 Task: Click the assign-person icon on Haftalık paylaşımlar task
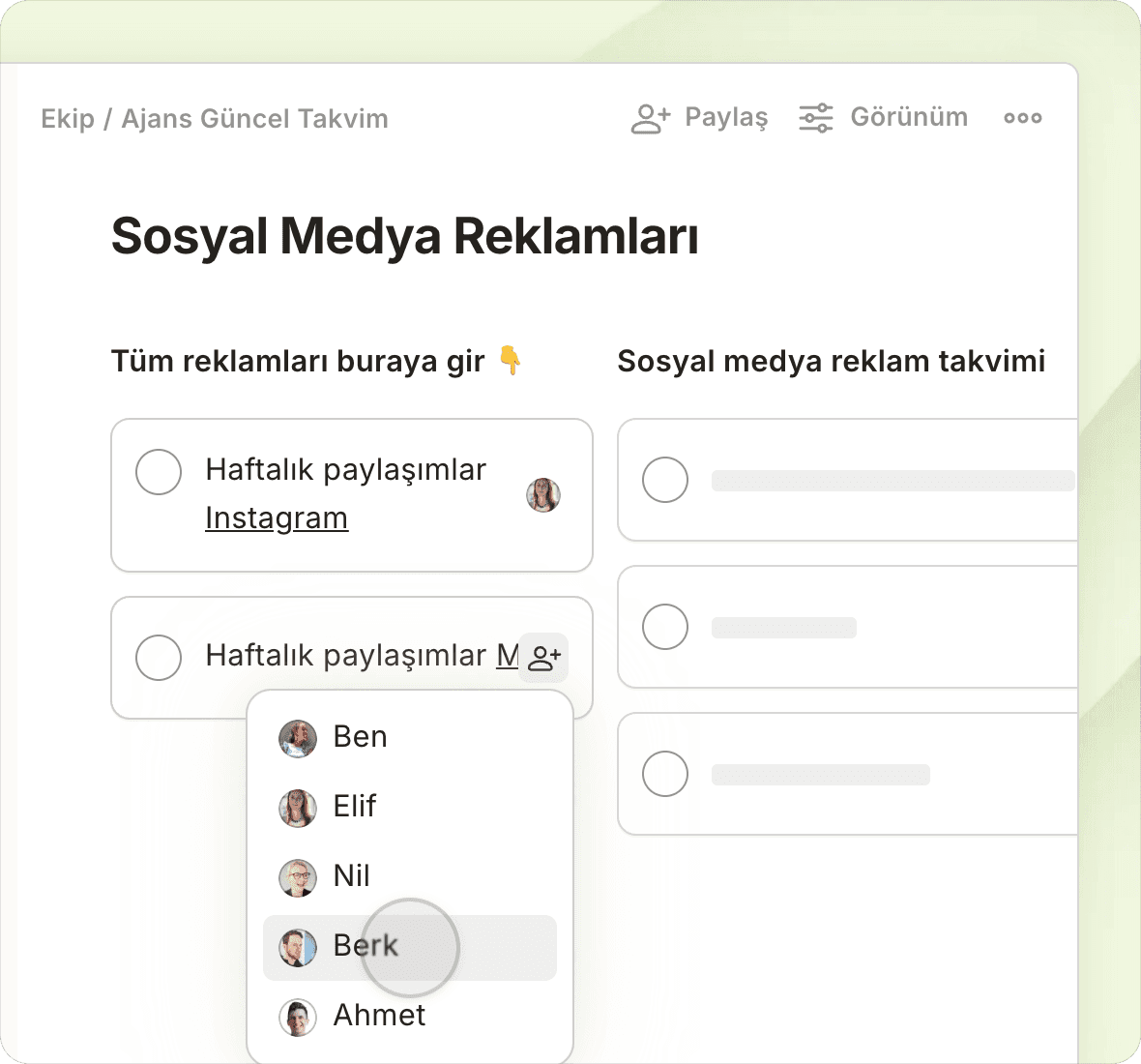[x=544, y=658]
